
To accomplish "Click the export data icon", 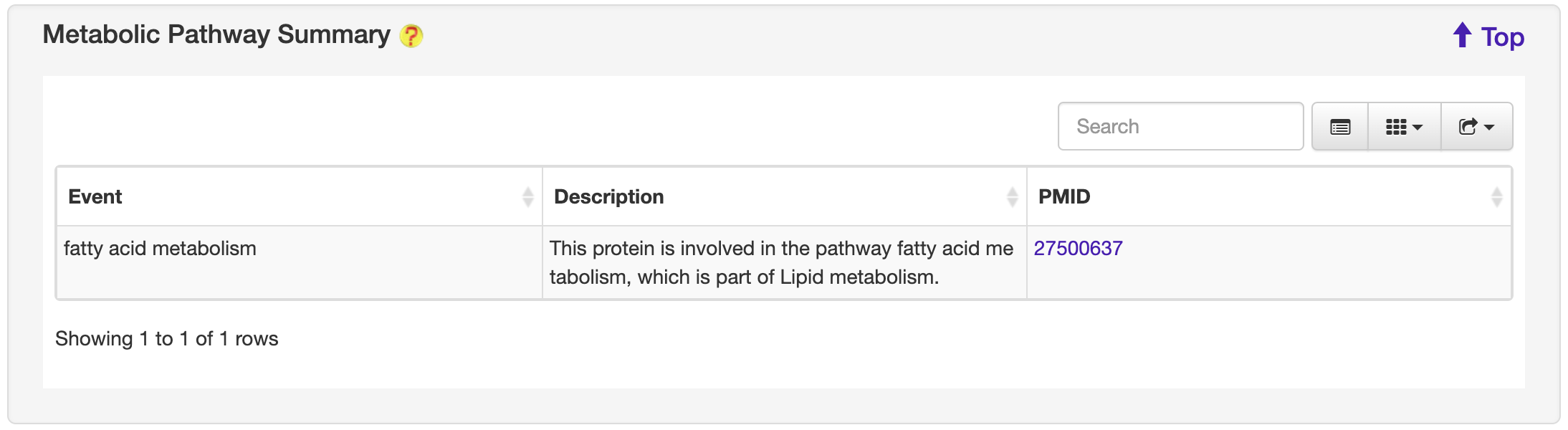I will pyautogui.click(x=1468, y=127).
